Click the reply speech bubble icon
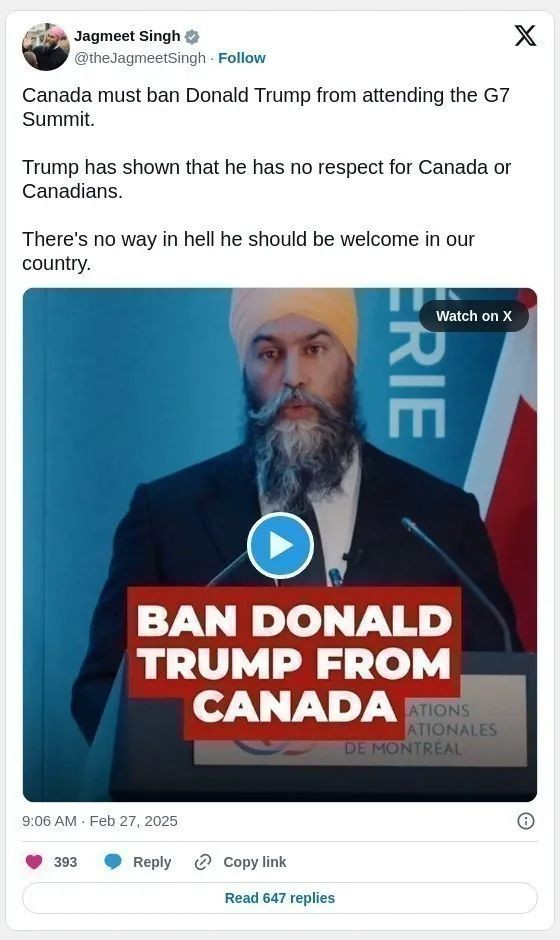560x940 pixels. click(113, 861)
